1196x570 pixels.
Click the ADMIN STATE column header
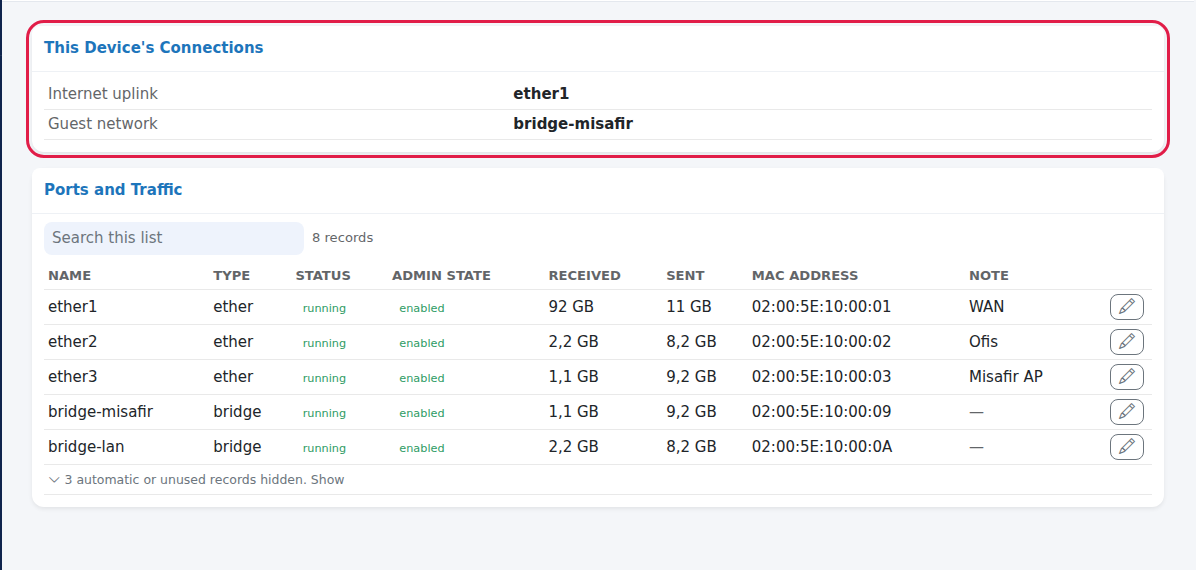pyautogui.click(x=441, y=275)
